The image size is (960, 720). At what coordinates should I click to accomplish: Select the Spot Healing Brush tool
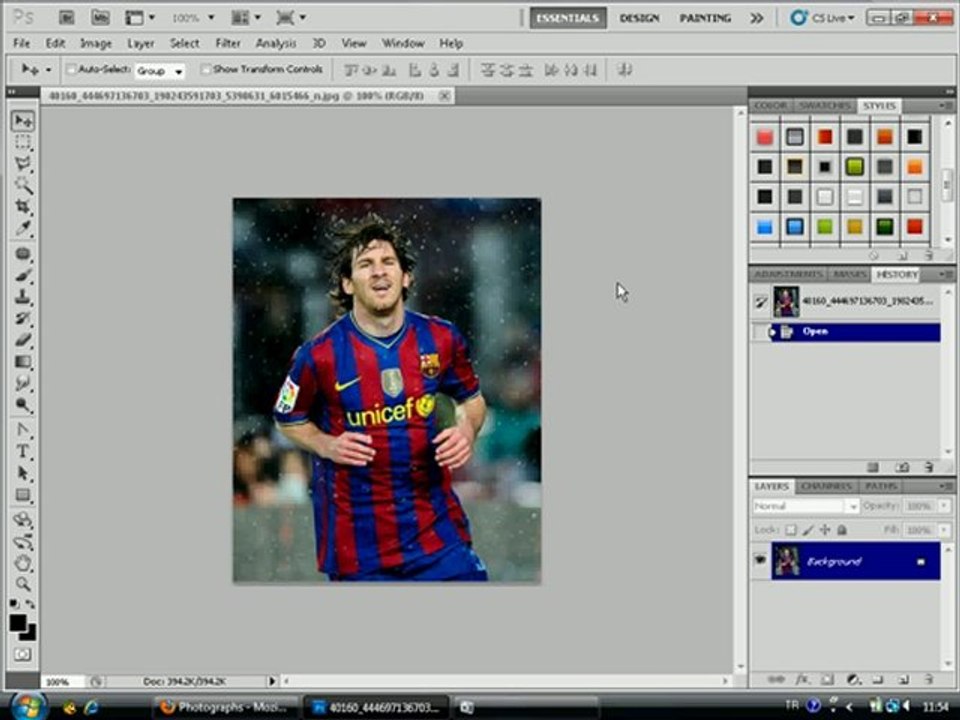click(x=23, y=253)
